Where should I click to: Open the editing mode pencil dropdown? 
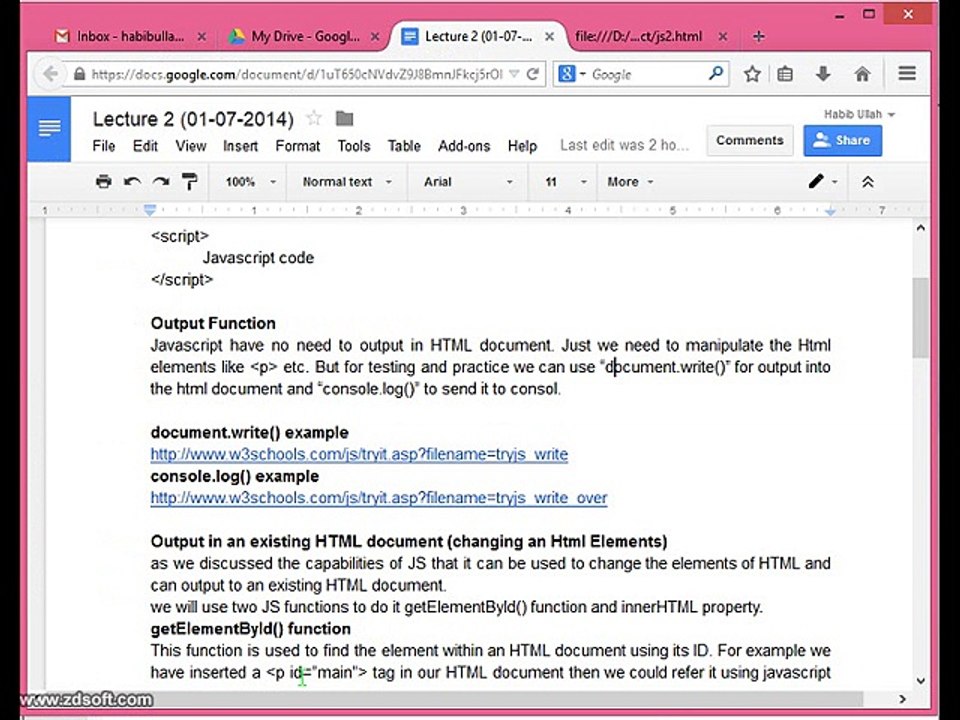822,182
